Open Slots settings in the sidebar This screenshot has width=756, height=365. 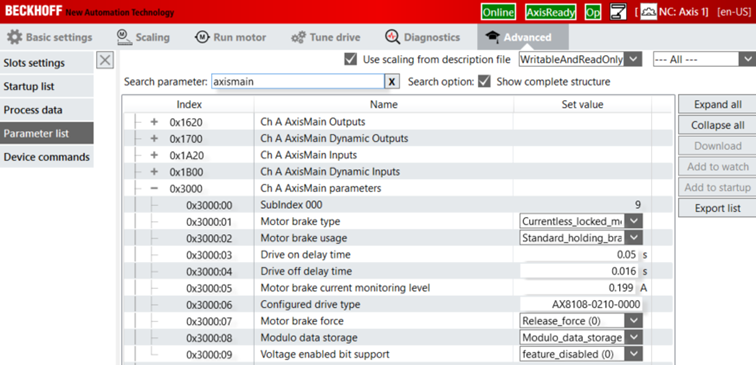point(47,63)
